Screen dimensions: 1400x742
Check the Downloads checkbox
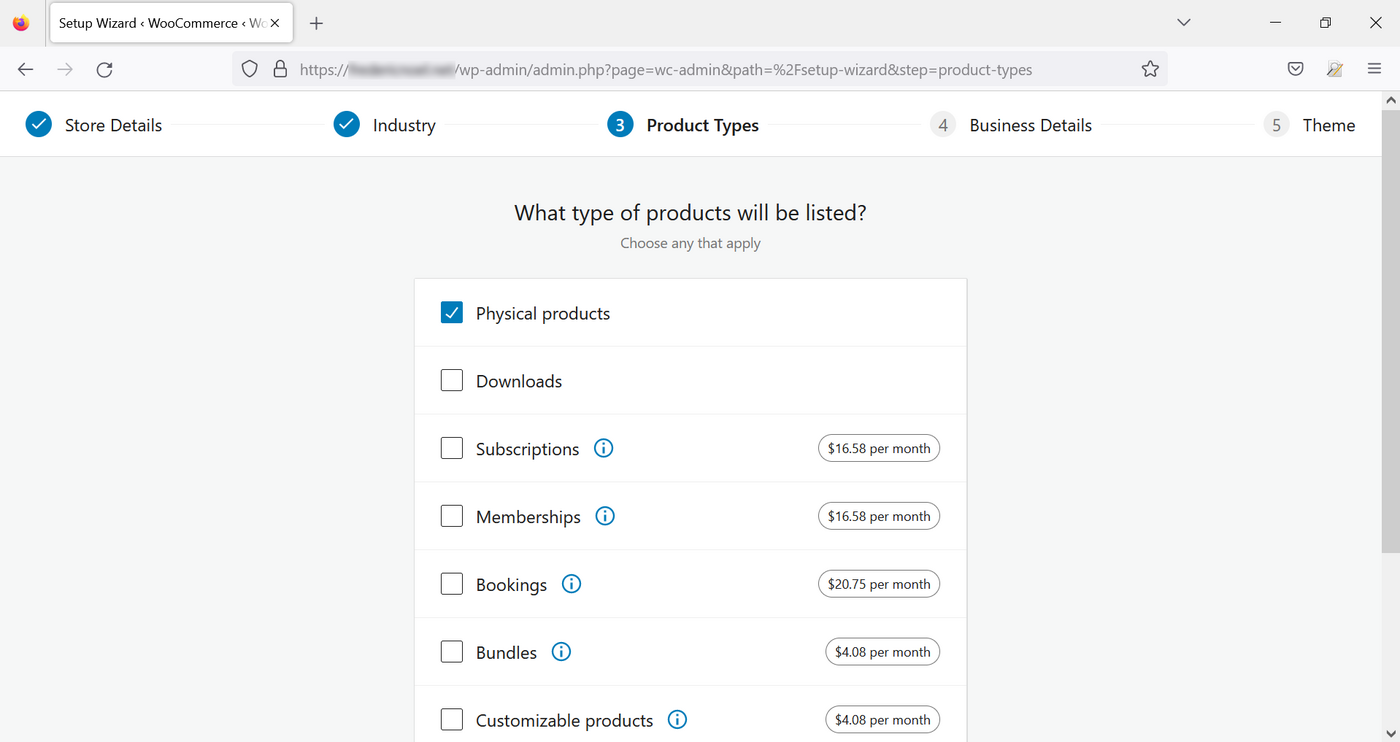[451, 380]
